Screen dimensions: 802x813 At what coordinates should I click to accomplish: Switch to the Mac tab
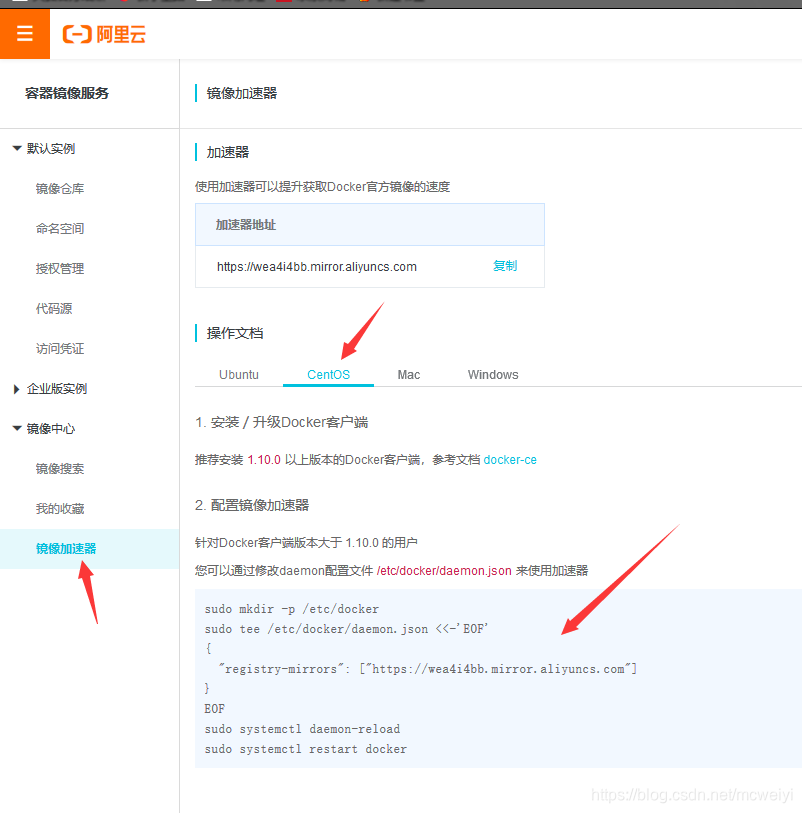[x=408, y=374]
